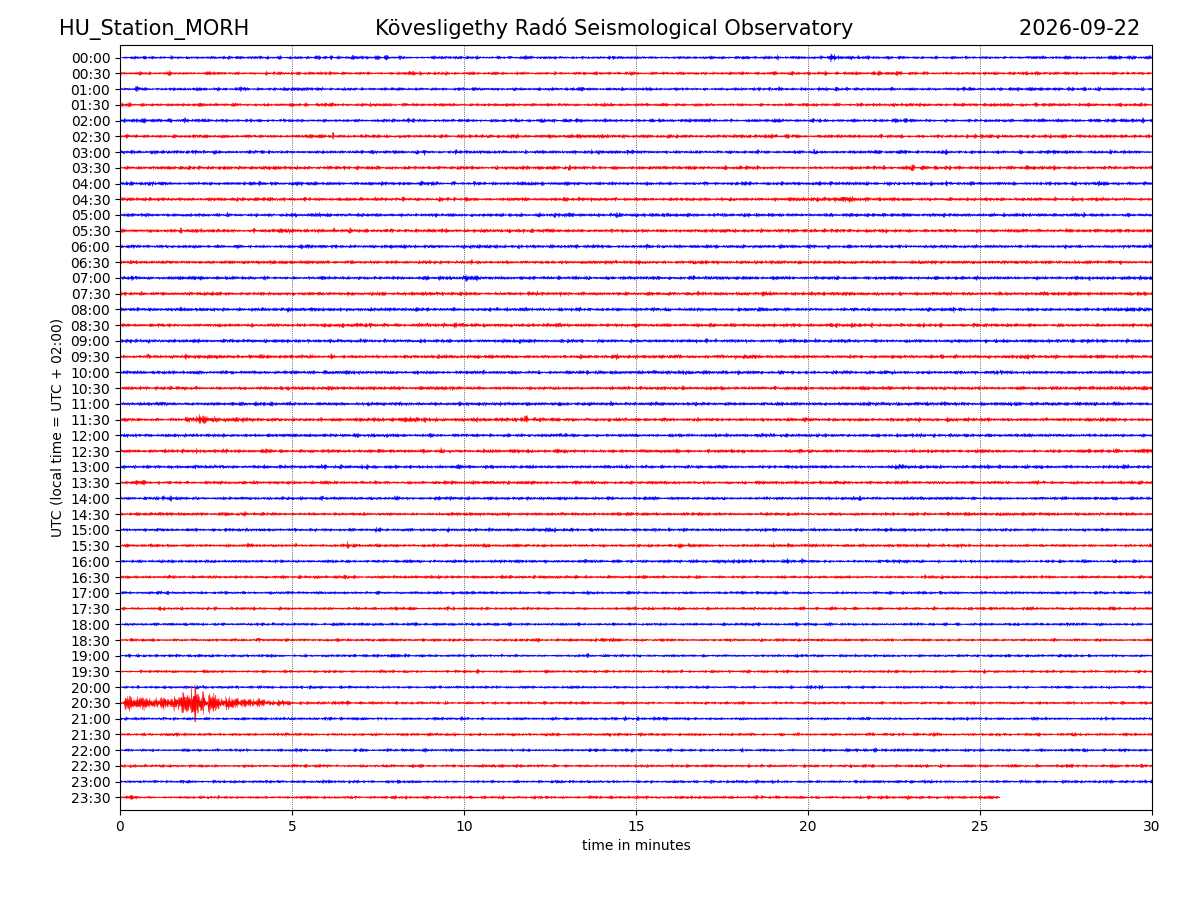Select the 15 tick on the minutes axis
The height and width of the screenshot is (900, 1200).
[636, 826]
